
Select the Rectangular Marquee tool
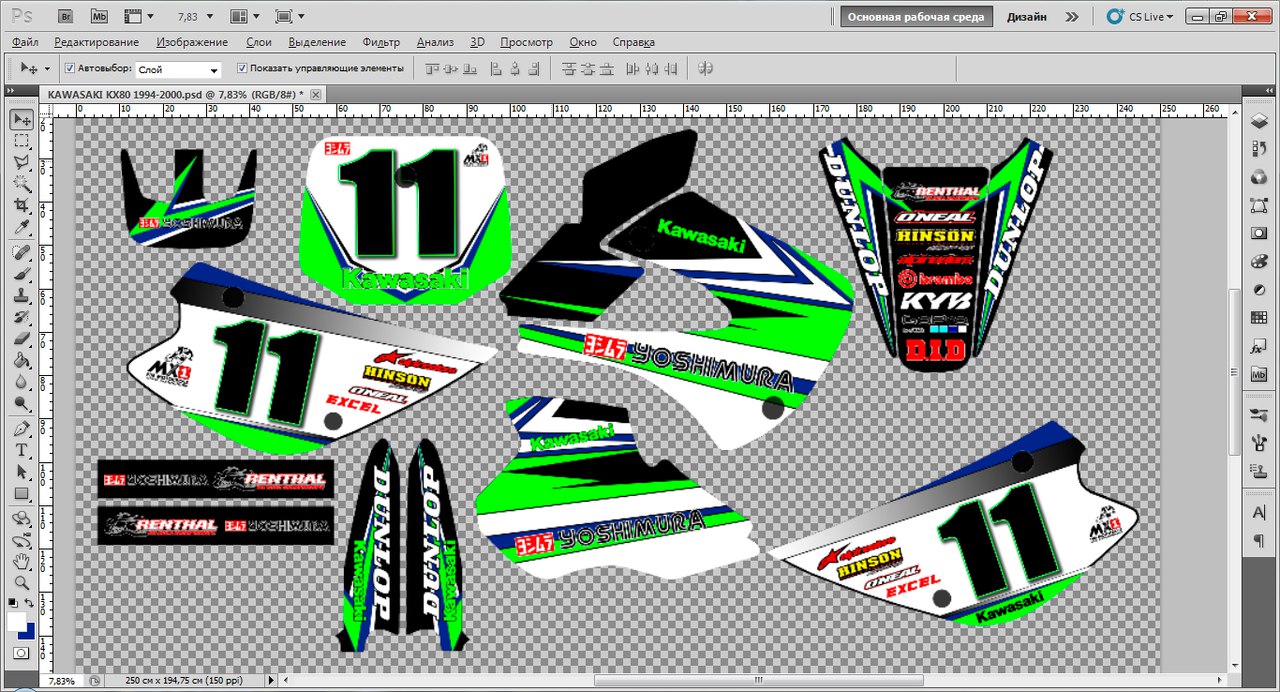(21, 142)
